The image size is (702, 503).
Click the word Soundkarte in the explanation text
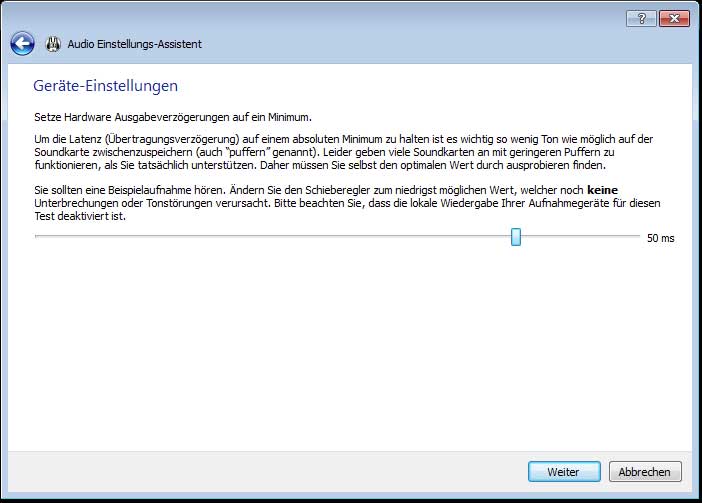pyautogui.click(x=60, y=152)
